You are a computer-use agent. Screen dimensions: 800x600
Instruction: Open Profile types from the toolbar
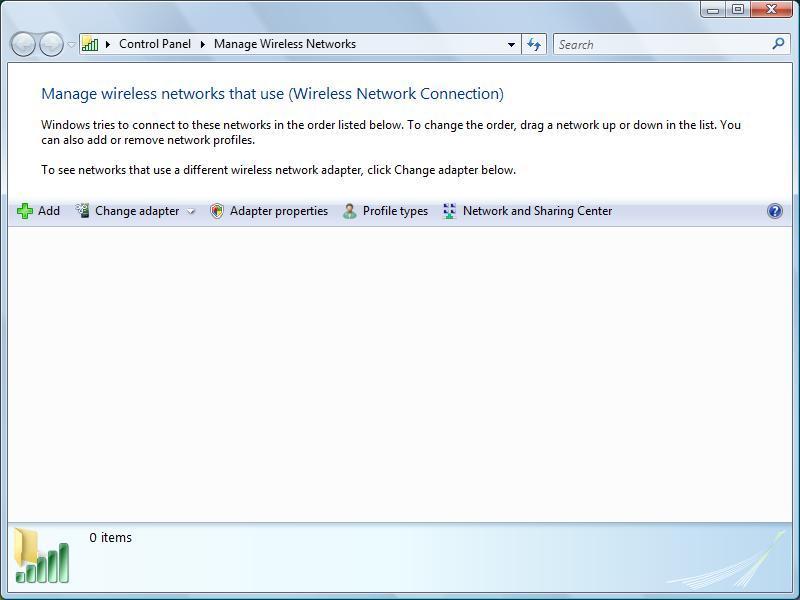click(x=395, y=211)
